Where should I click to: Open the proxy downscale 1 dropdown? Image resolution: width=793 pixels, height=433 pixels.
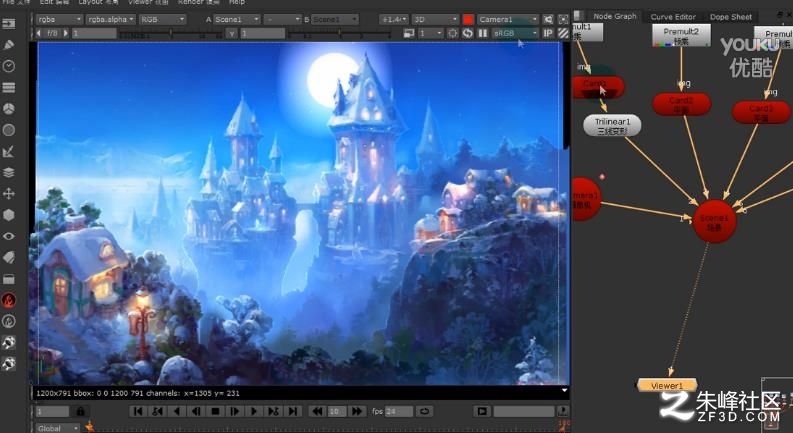pos(430,33)
